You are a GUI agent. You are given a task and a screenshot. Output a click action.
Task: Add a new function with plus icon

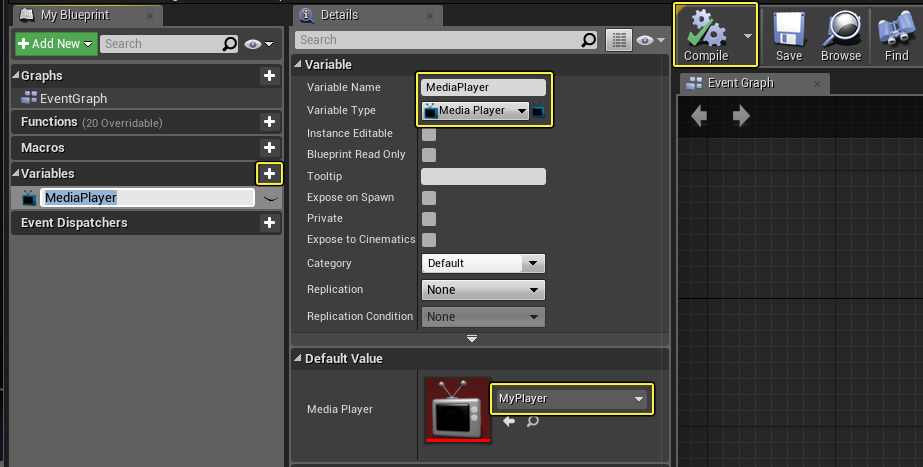(268, 122)
